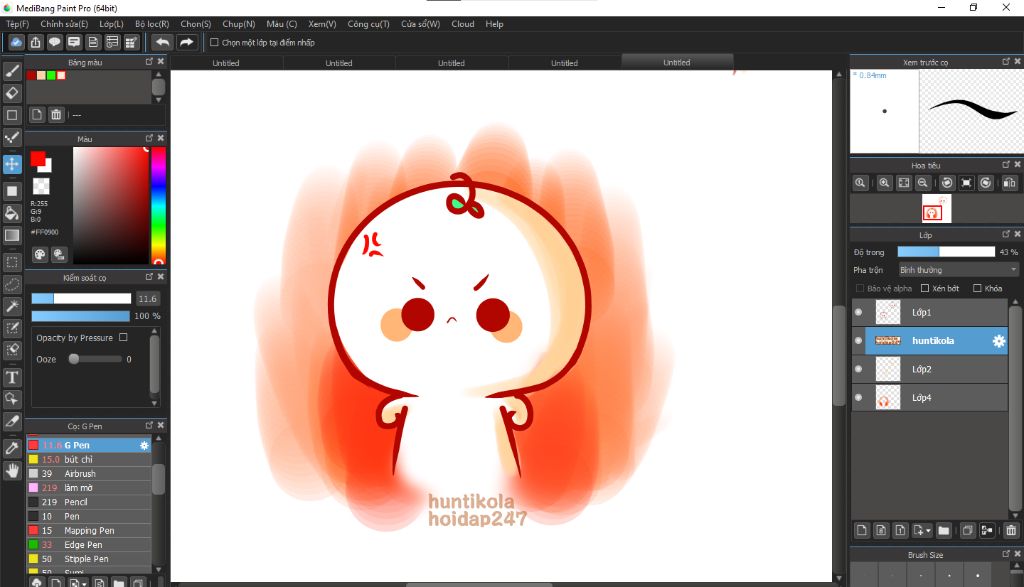The image size is (1024, 587).
Task: Open the Công cụ(T) menu
Action: (x=368, y=24)
